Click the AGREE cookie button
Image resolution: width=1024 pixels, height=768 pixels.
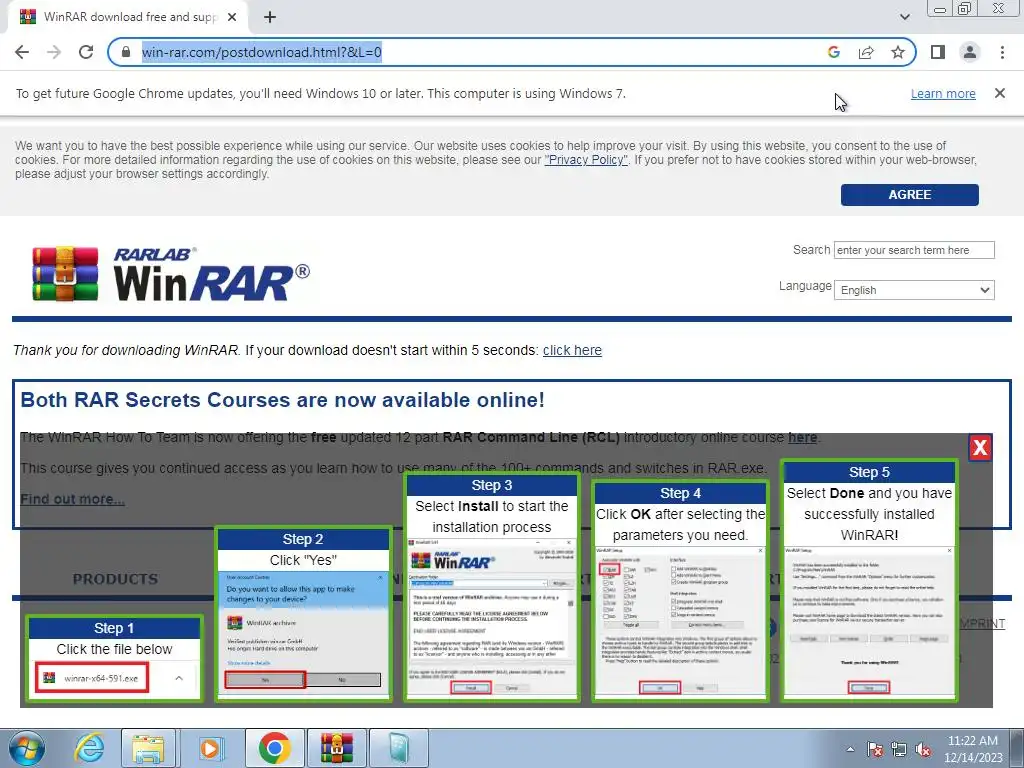[x=909, y=195]
